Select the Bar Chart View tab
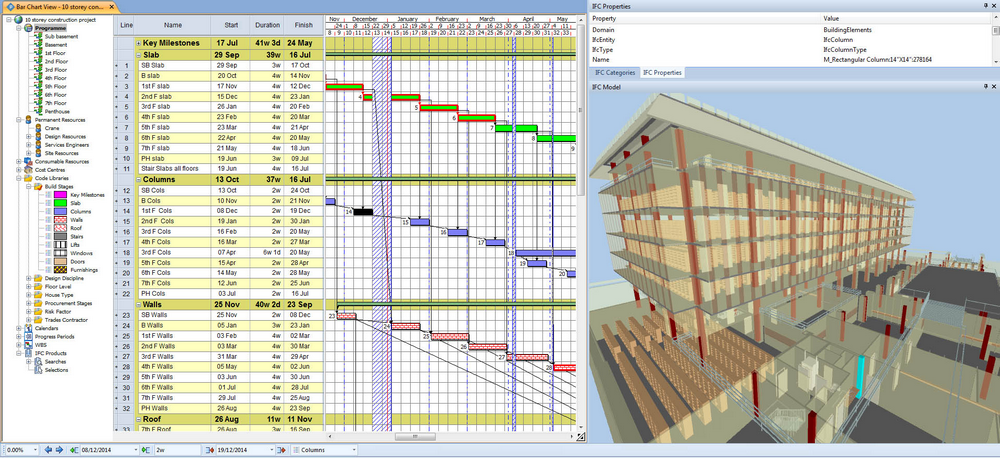This screenshot has width=1000, height=458. (60, 6)
